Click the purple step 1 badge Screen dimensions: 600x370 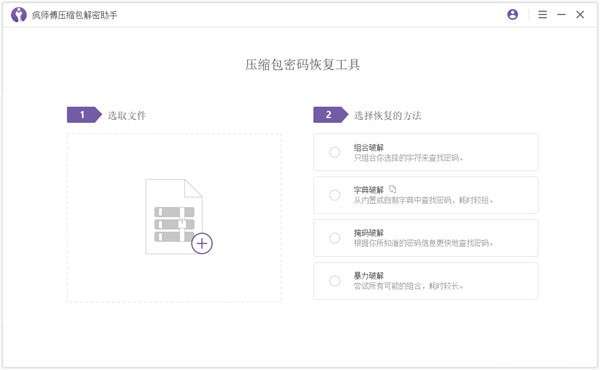click(84, 115)
